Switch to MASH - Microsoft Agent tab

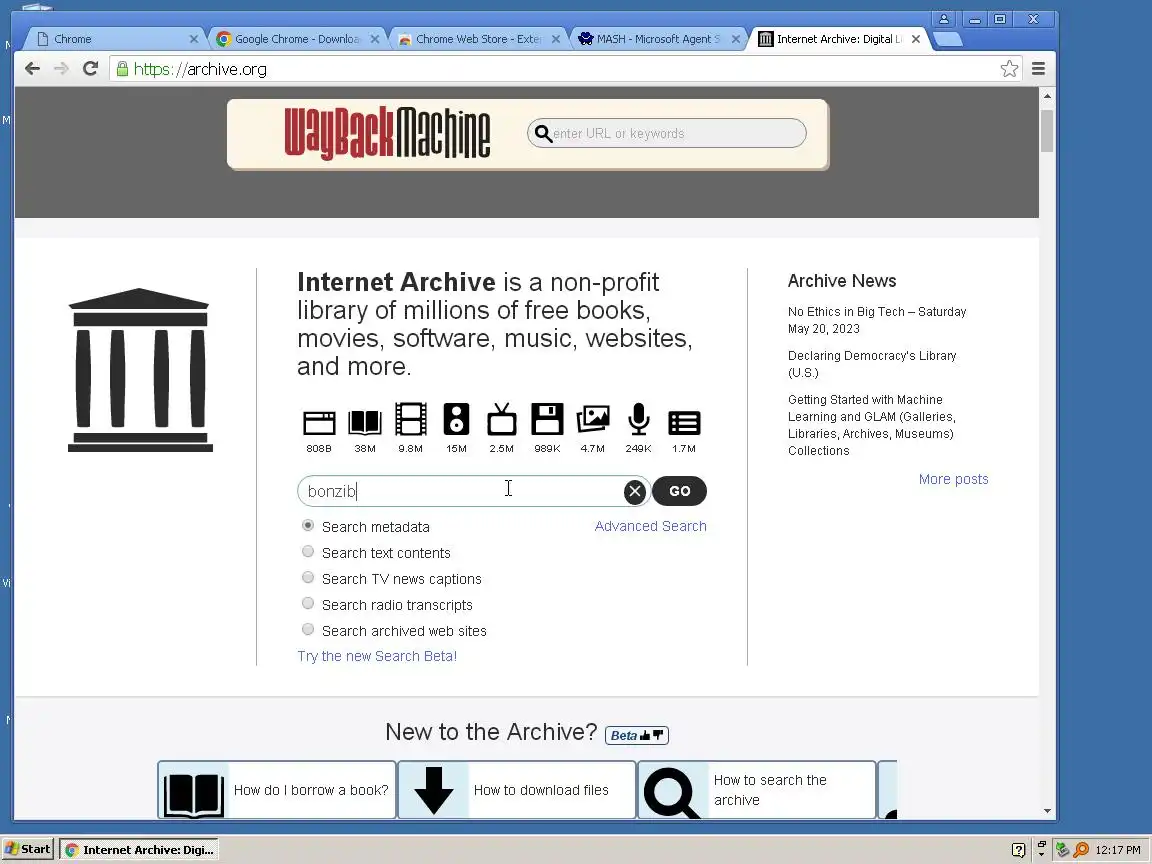pyautogui.click(x=658, y=39)
